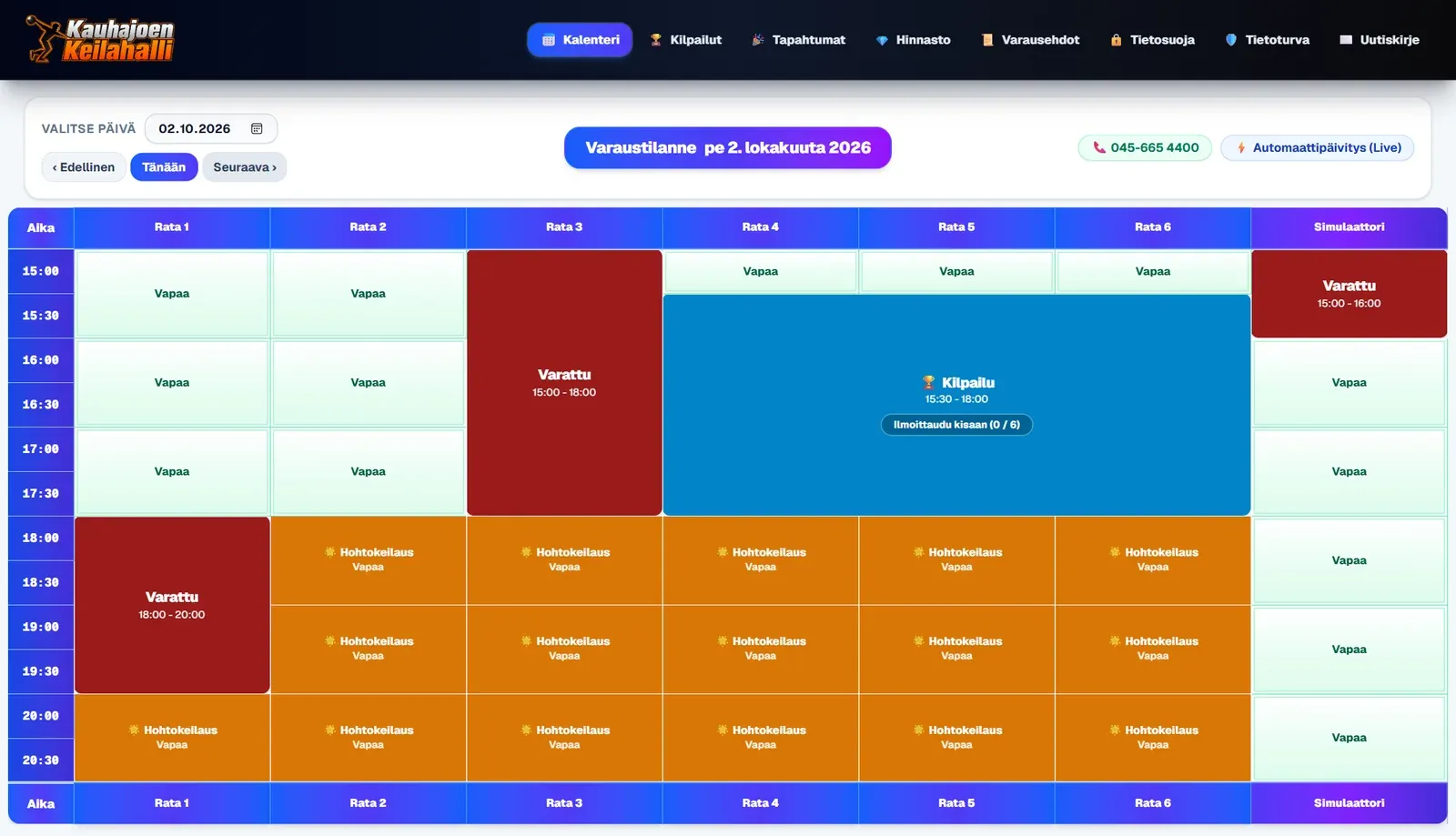Viewport: 1456px width, 836px height.
Task: Click the trophy icon beside Kilpailut
Action: [x=656, y=40]
